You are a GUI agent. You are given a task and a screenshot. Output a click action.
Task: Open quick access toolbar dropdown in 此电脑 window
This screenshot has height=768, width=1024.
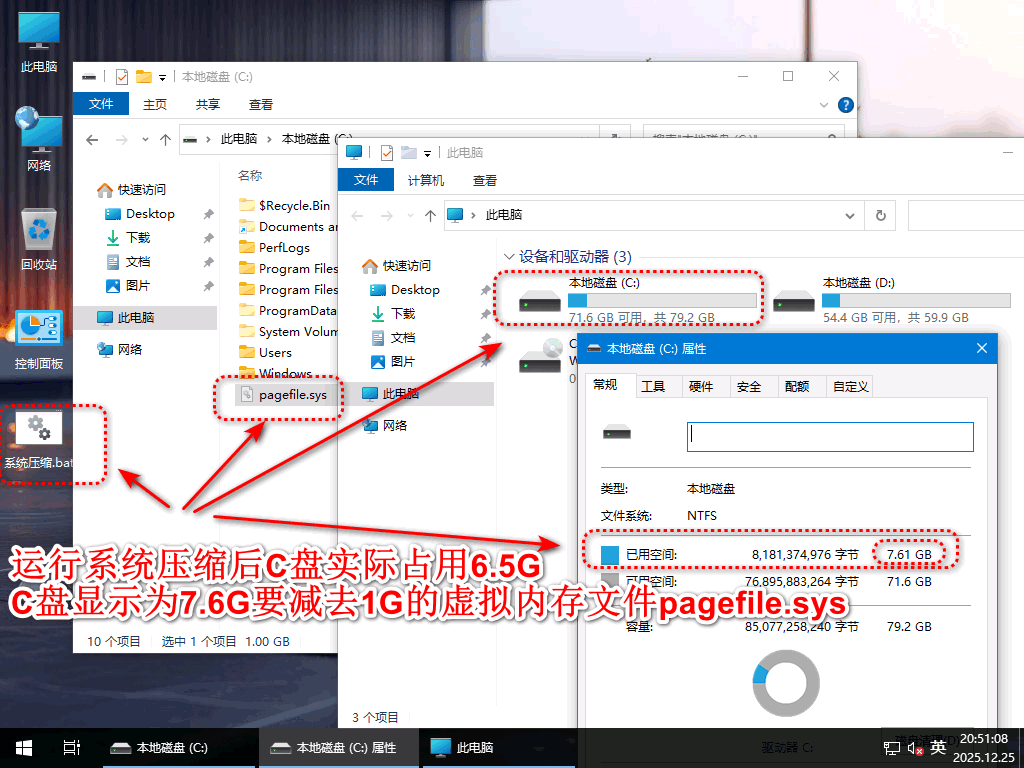click(427, 153)
